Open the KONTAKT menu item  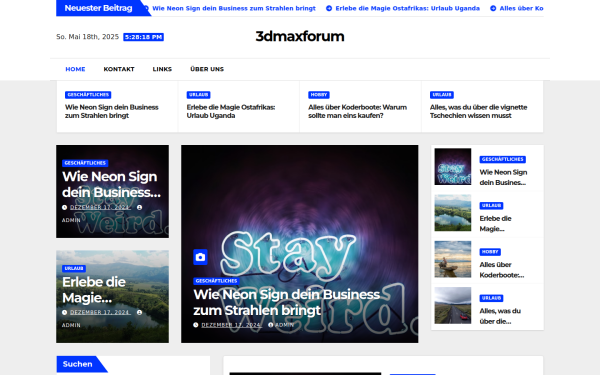point(119,69)
